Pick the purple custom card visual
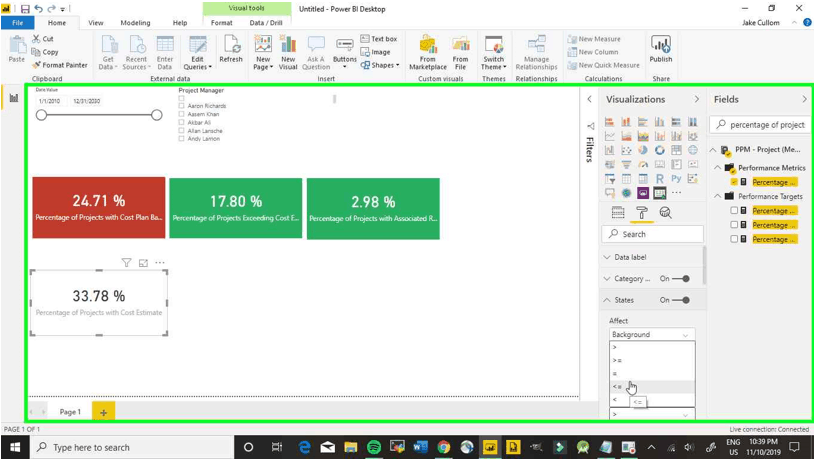Image resolution: width=815 pixels, height=461 pixels. [x=643, y=193]
